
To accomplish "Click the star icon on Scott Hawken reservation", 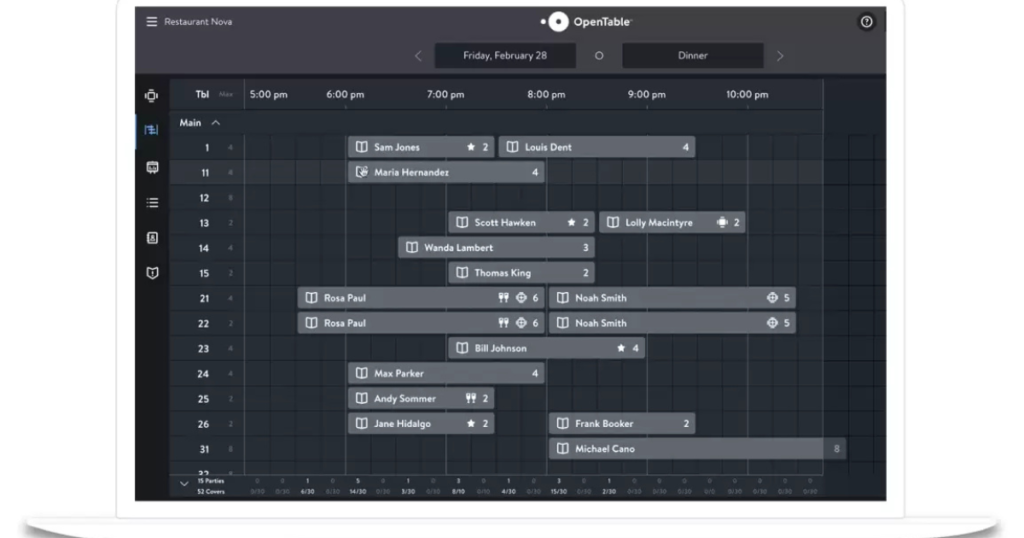I will pyautogui.click(x=571, y=223).
